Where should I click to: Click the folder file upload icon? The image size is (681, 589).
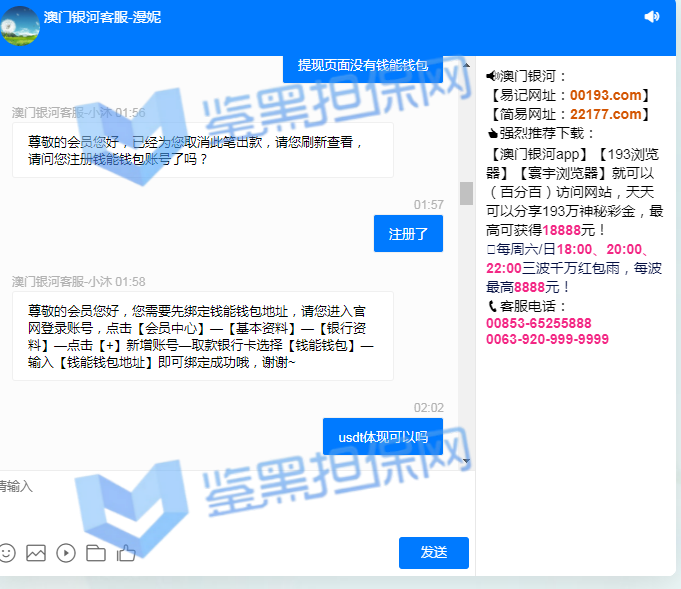96,552
